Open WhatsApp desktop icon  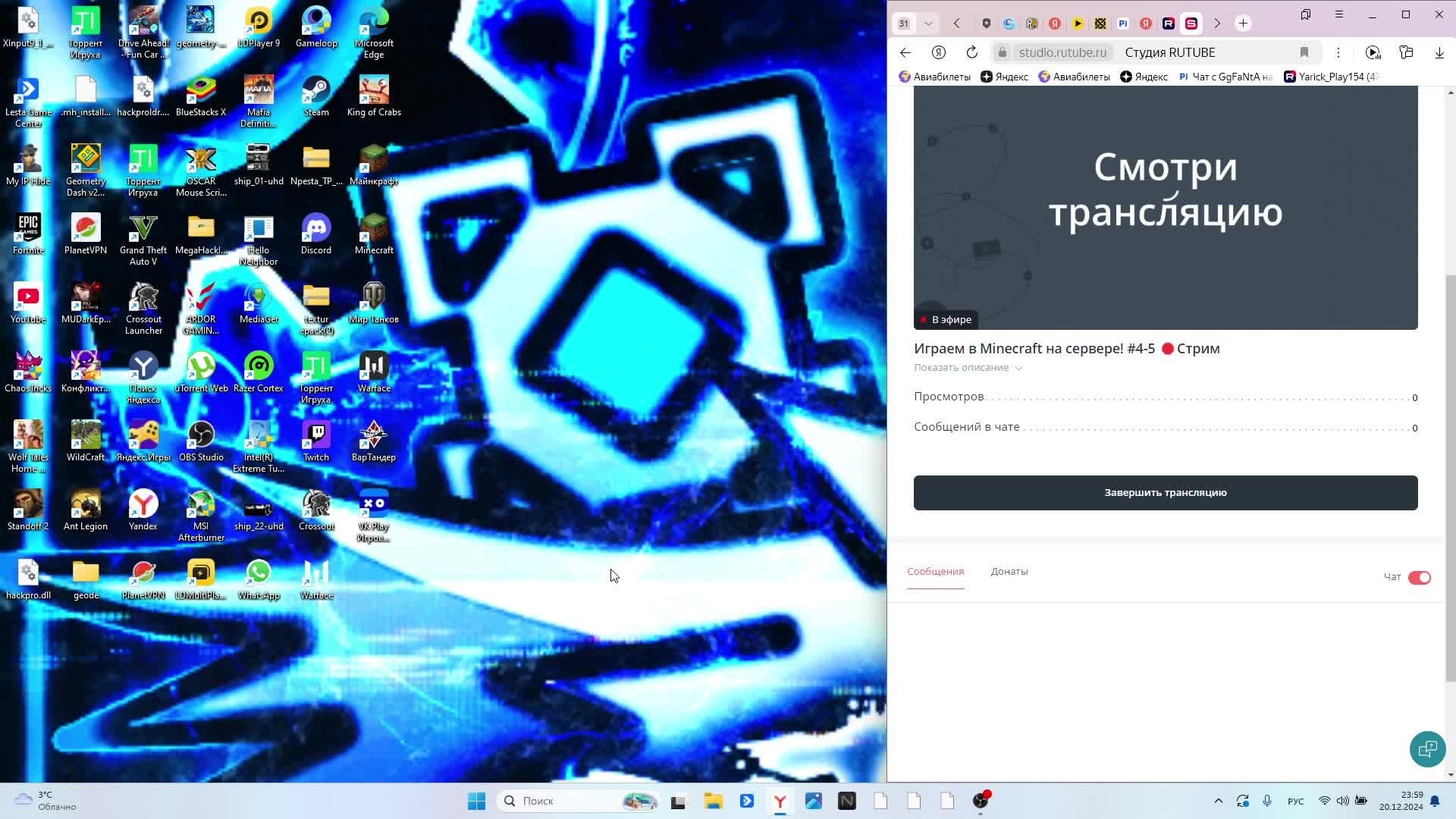(259, 573)
